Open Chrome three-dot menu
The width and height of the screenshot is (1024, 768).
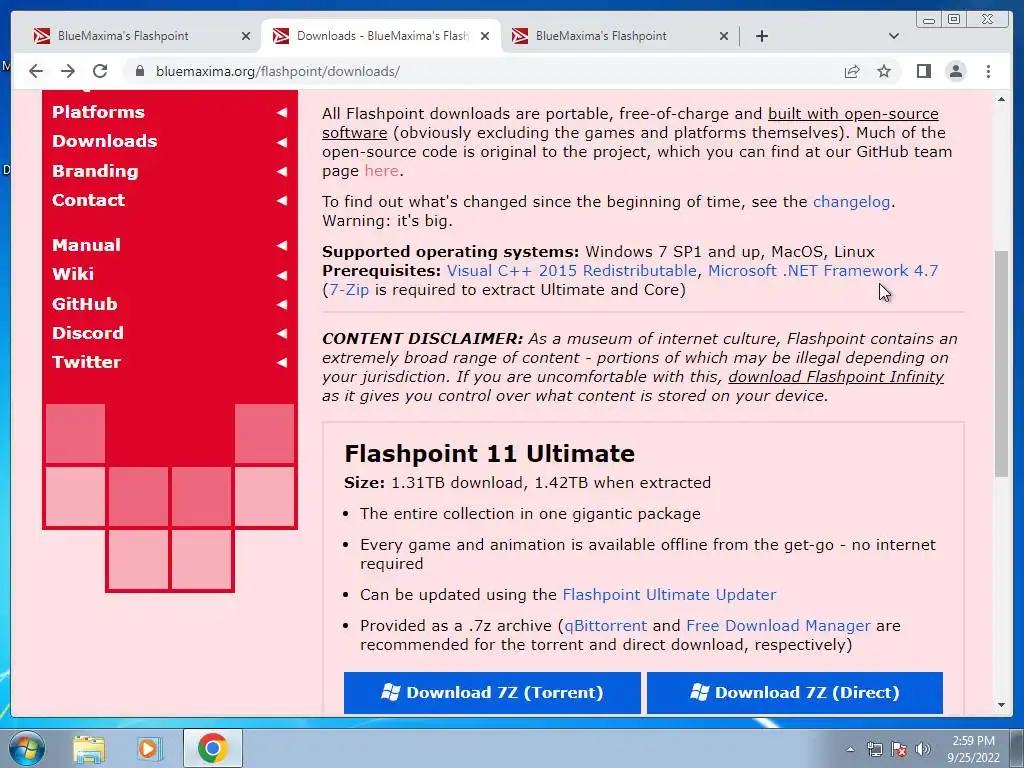tap(988, 71)
